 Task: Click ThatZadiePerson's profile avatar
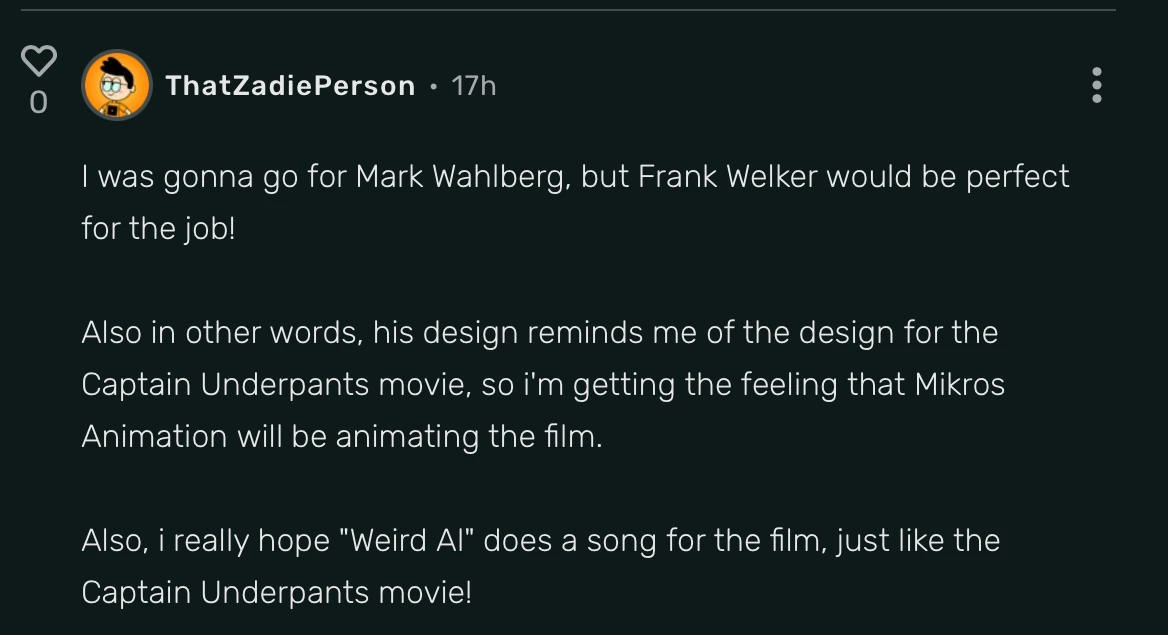coord(117,85)
